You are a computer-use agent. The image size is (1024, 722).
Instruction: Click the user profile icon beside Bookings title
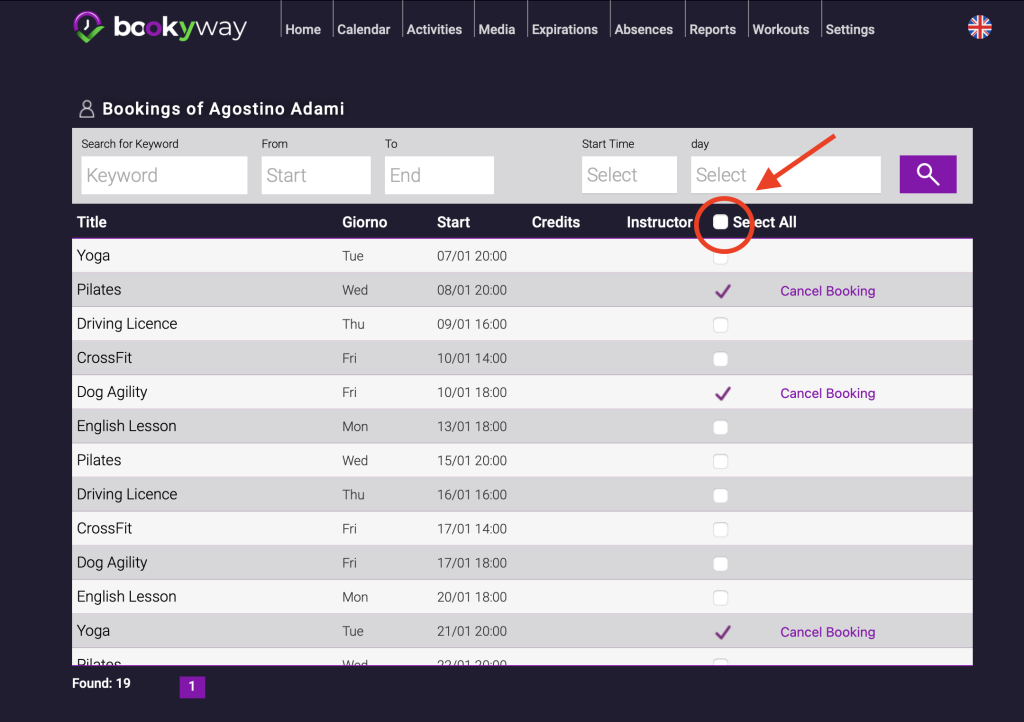point(86,109)
